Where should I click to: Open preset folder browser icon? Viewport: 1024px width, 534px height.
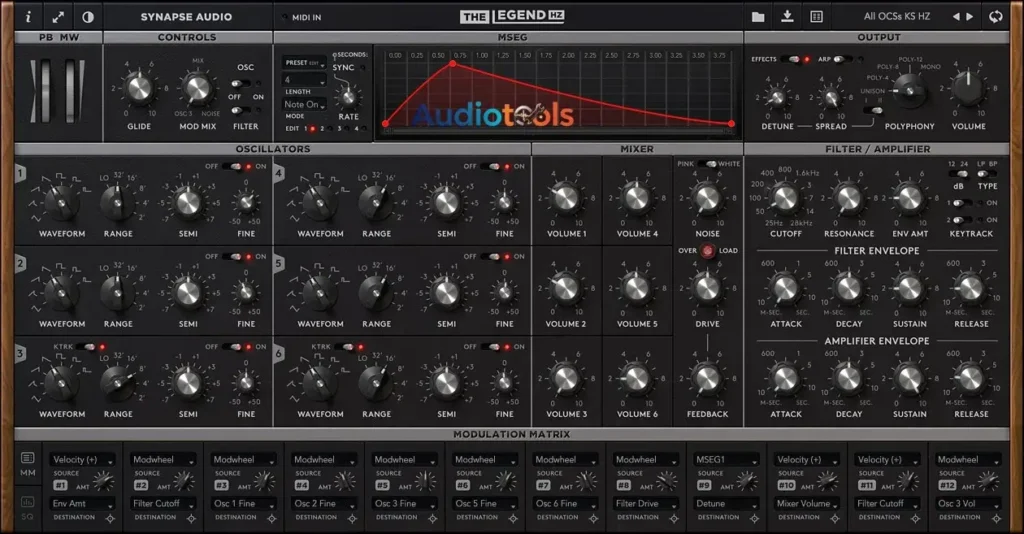pos(758,17)
